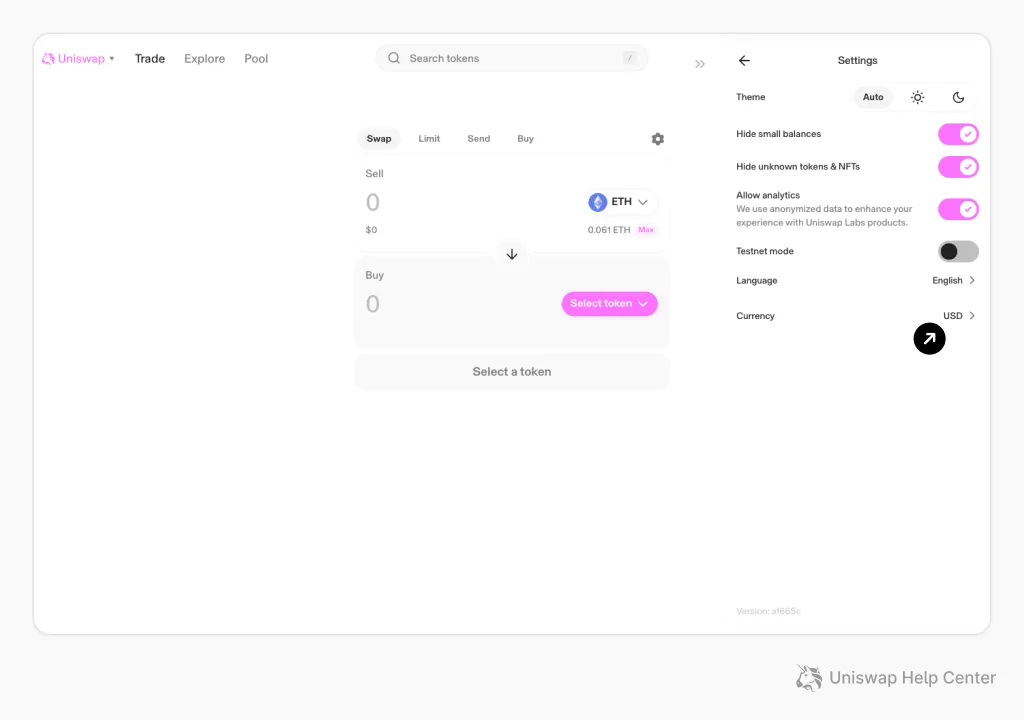Select the Swap tab
Viewport: 1024px width, 720px height.
(x=379, y=139)
